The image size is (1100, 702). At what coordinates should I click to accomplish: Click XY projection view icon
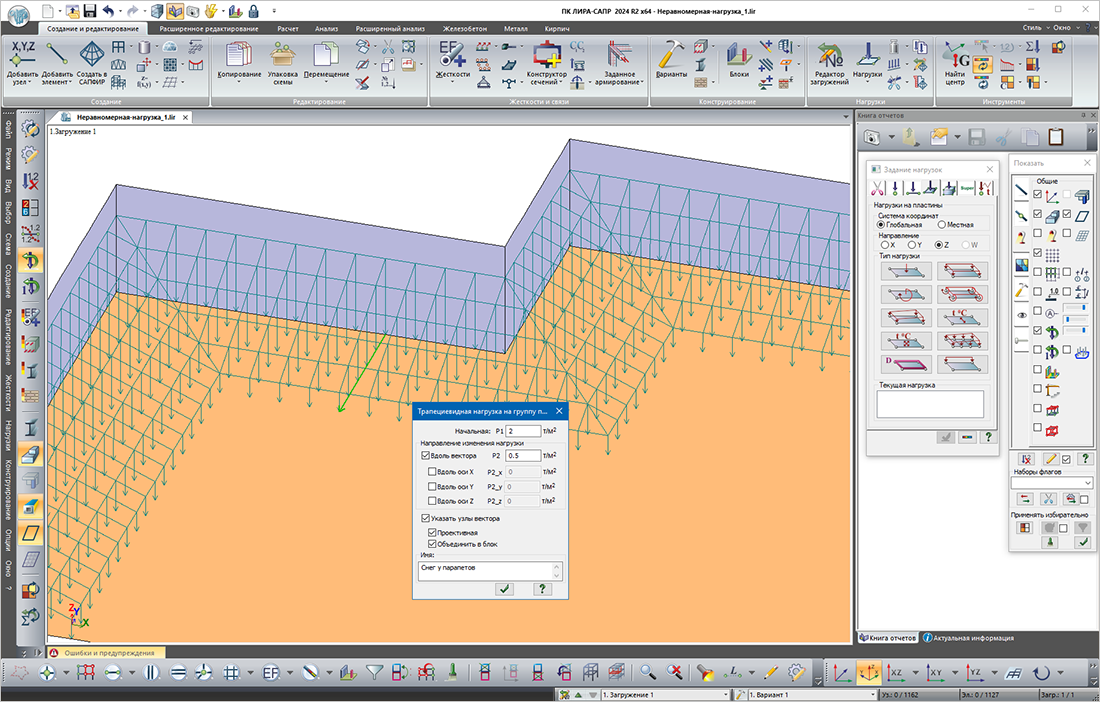tap(935, 673)
